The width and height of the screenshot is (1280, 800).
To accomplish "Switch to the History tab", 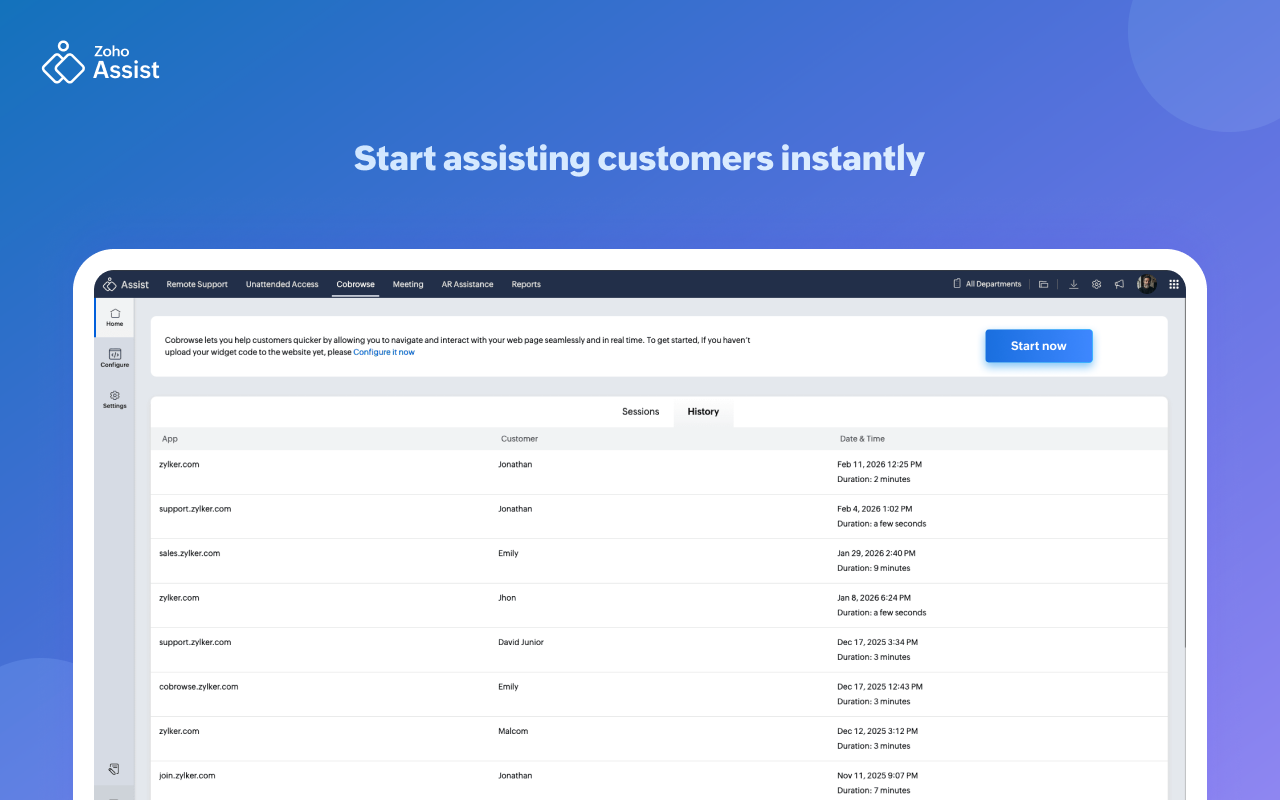I will (x=703, y=412).
